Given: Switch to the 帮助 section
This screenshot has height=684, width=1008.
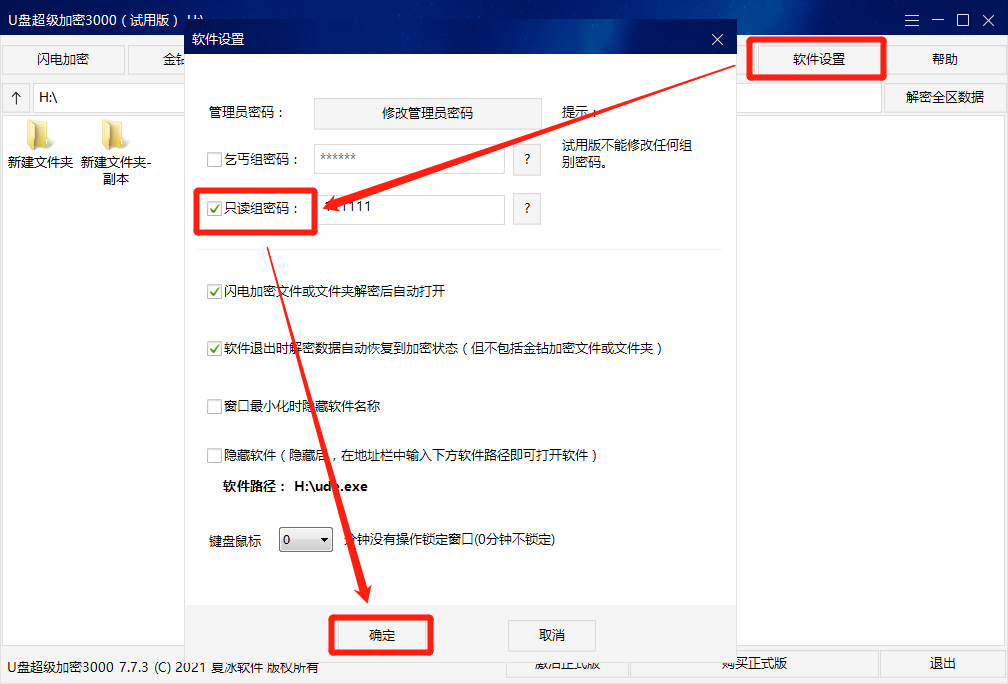Looking at the screenshot, I should pos(943,59).
